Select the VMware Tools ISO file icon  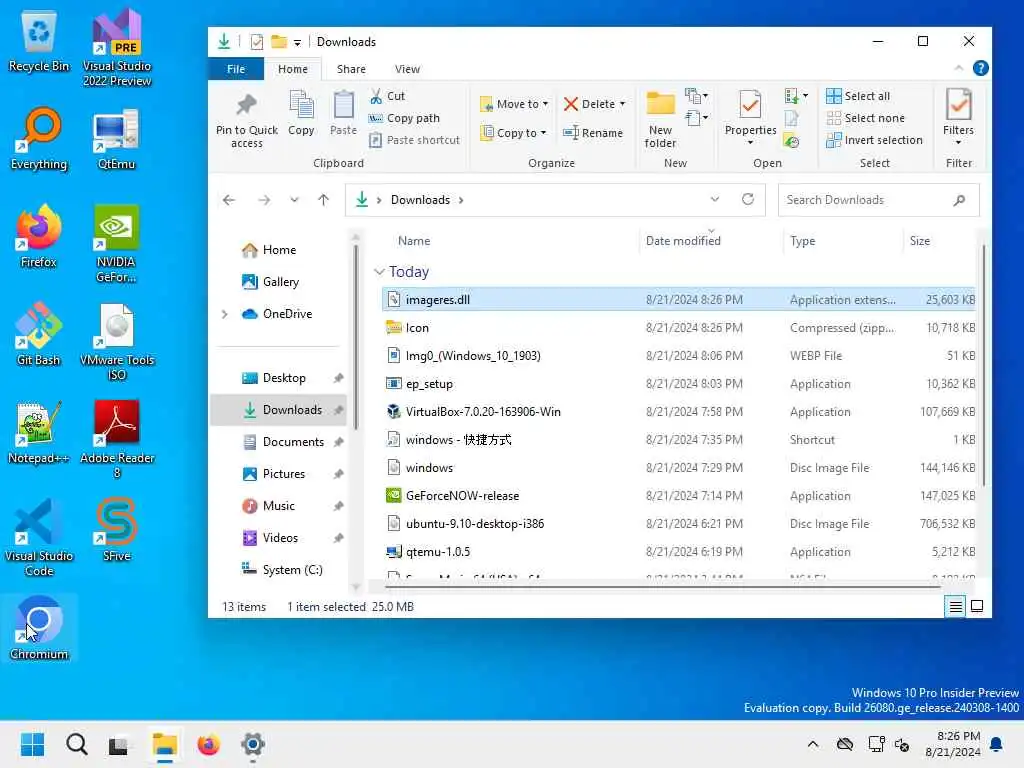(x=117, y=341)
